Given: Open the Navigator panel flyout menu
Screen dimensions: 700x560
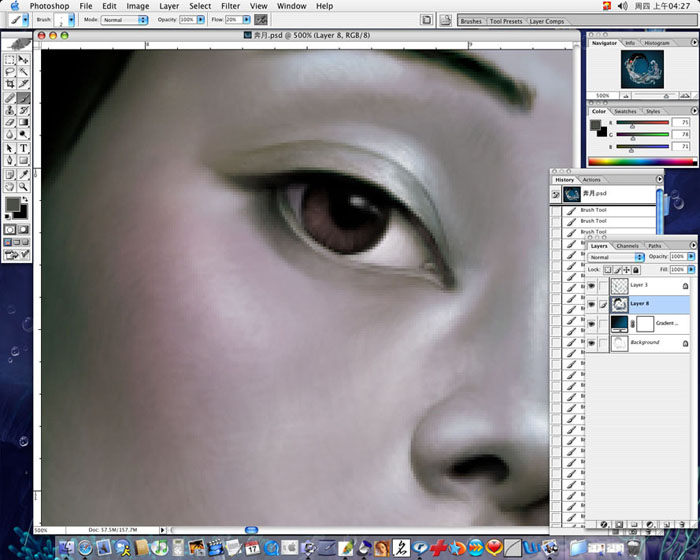Looking at the screenshot, I should click(x=694, y=42).
